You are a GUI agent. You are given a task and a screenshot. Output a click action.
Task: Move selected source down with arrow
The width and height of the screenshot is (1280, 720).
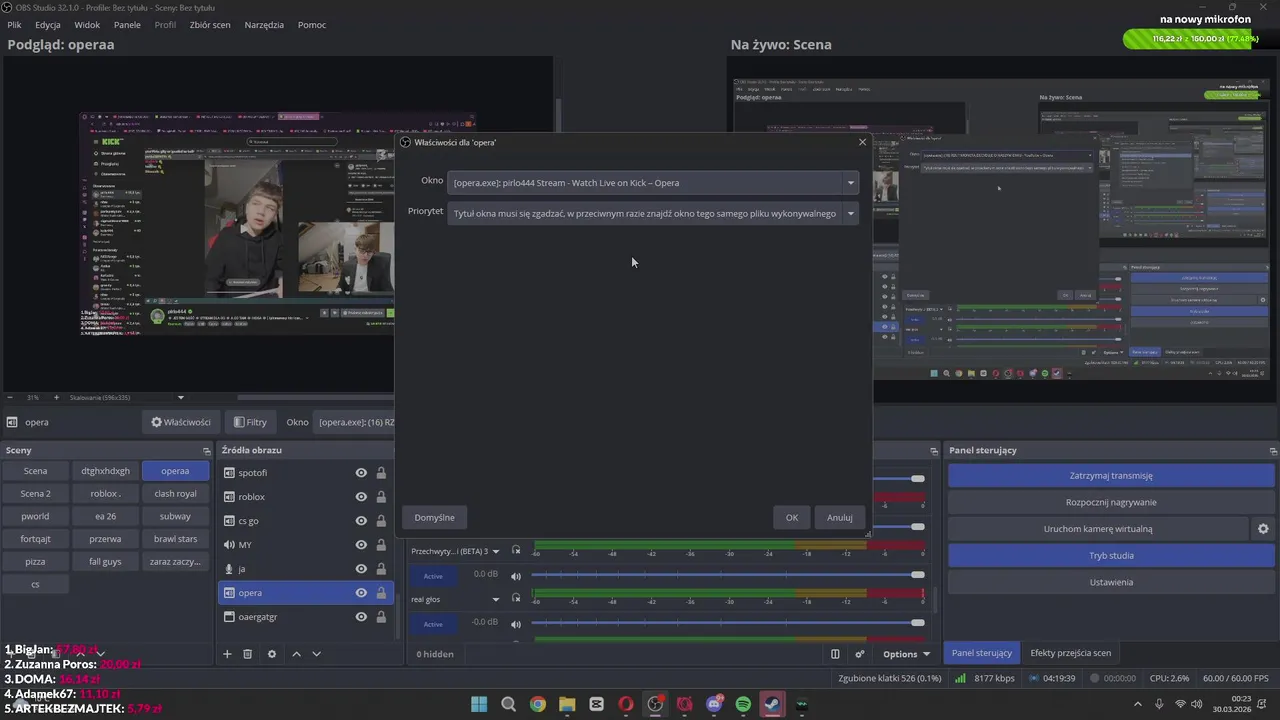[316, 654]
